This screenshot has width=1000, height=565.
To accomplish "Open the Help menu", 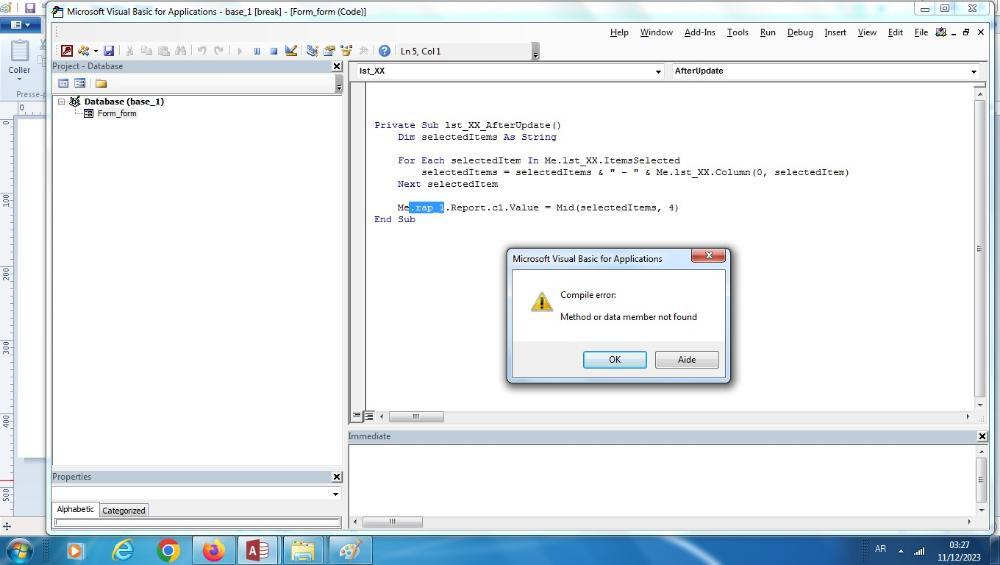I will click(x=619, y=33).
